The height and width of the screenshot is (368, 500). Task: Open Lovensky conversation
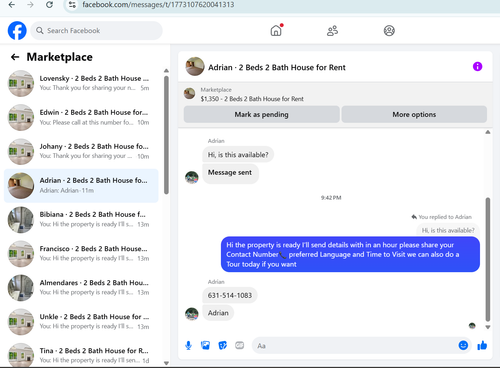point(81,83)
